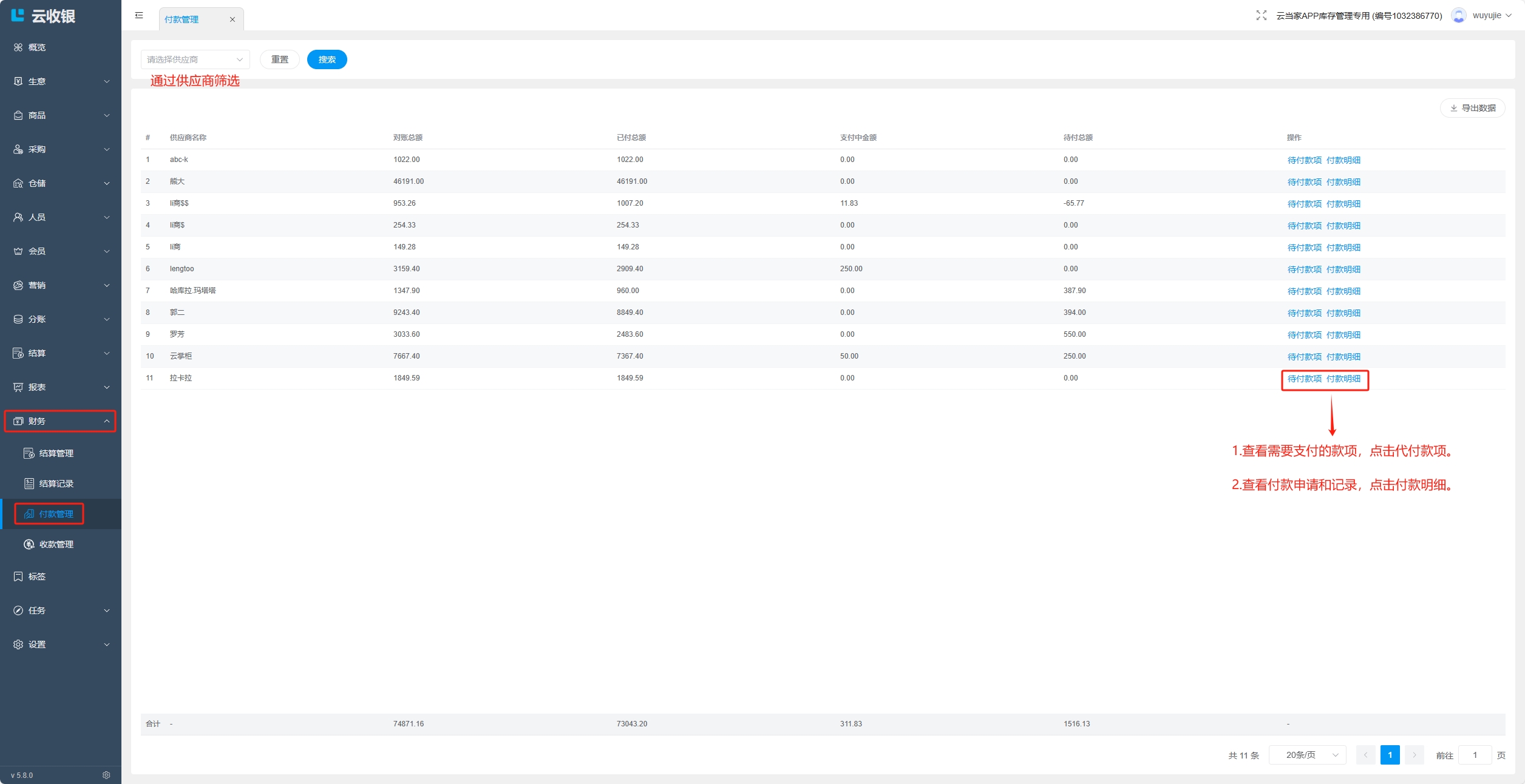Open the 请选择供应商 supplier dropdown

[195, 59]
